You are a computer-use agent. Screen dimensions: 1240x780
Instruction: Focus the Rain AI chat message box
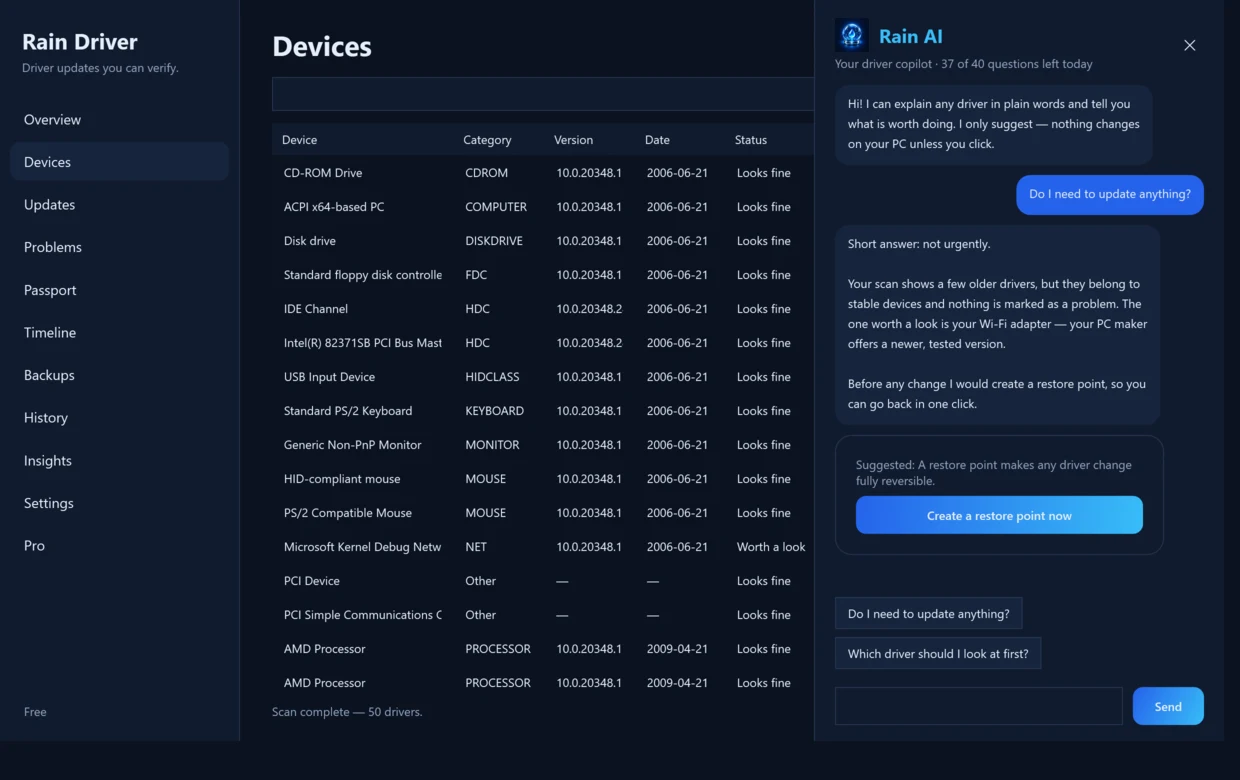point(978,706)
